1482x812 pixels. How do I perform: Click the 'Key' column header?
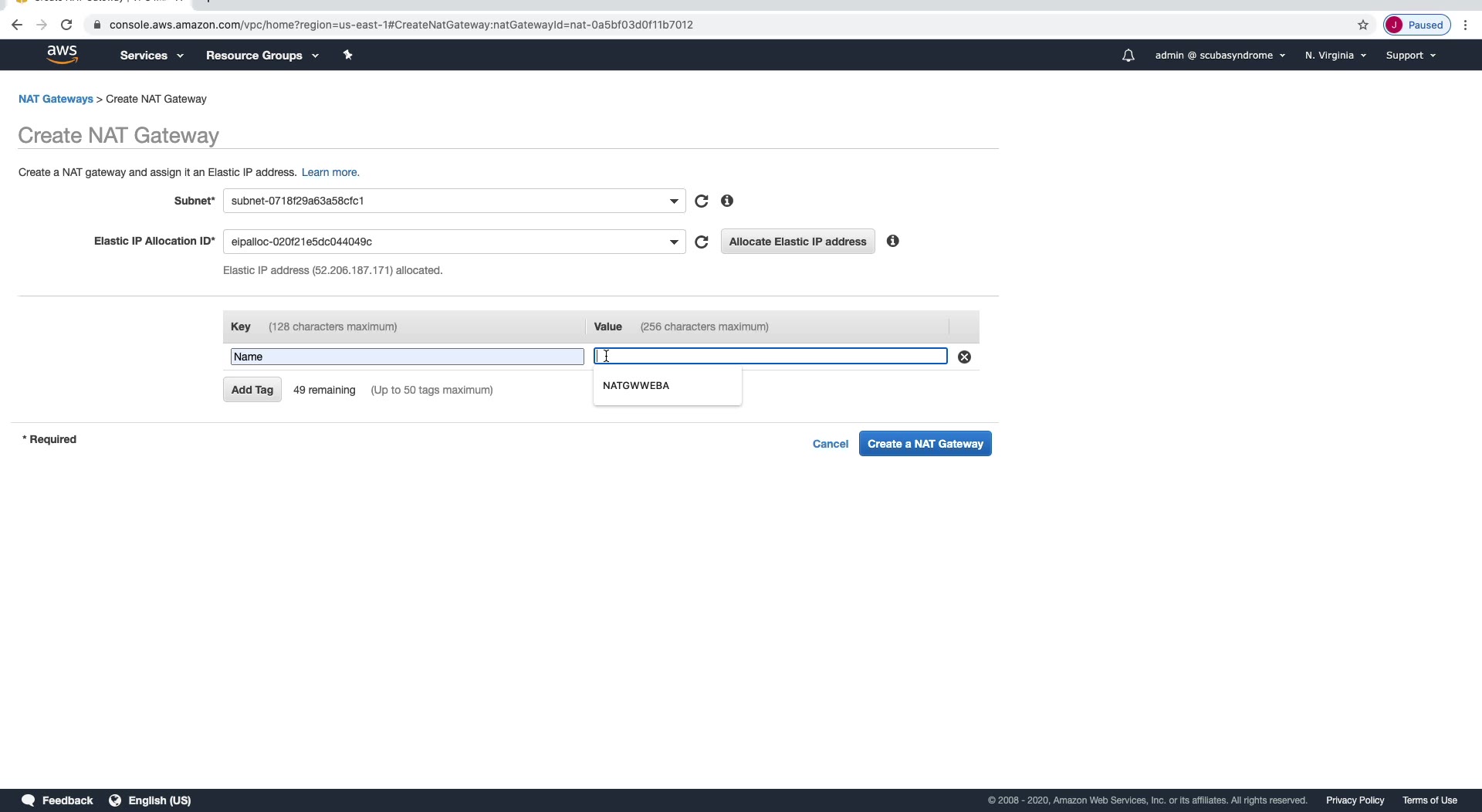coord(241,326)
